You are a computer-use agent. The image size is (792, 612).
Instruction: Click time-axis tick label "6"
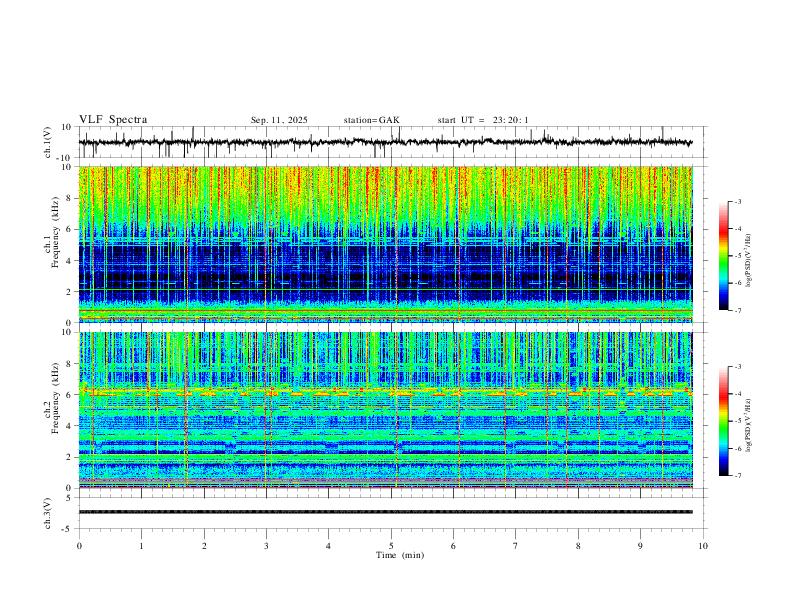click(453, 546)
